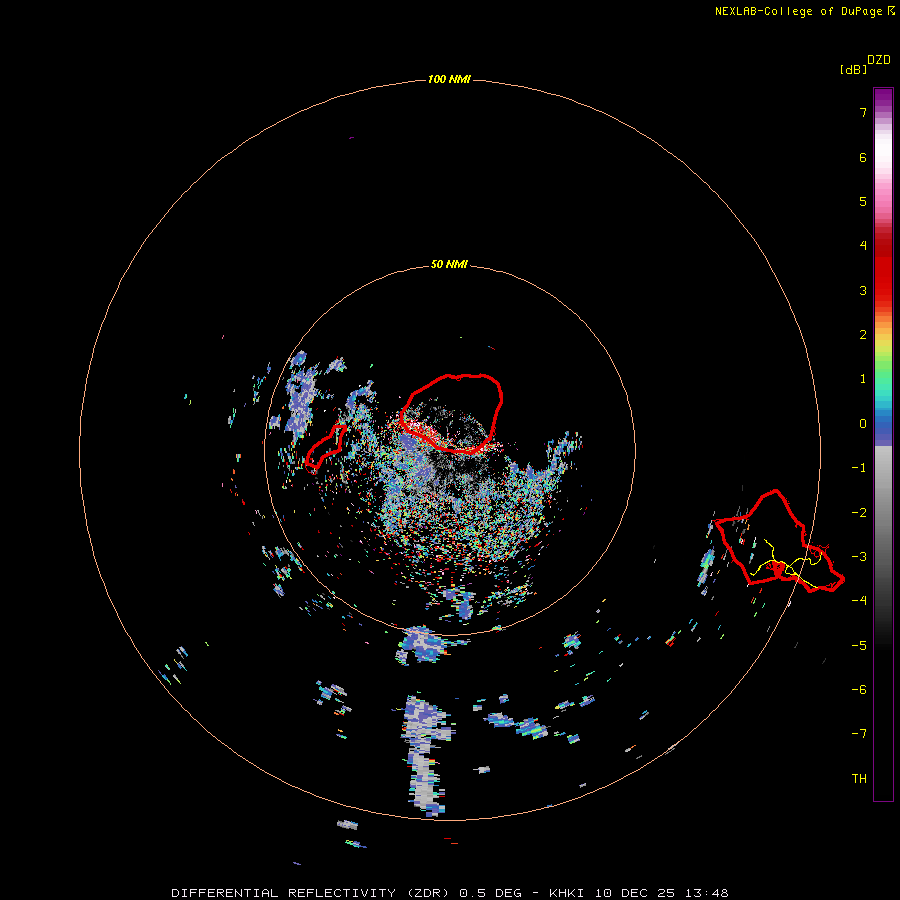
Task: Click the 6 value on the color scale
Action: [863, 157]
